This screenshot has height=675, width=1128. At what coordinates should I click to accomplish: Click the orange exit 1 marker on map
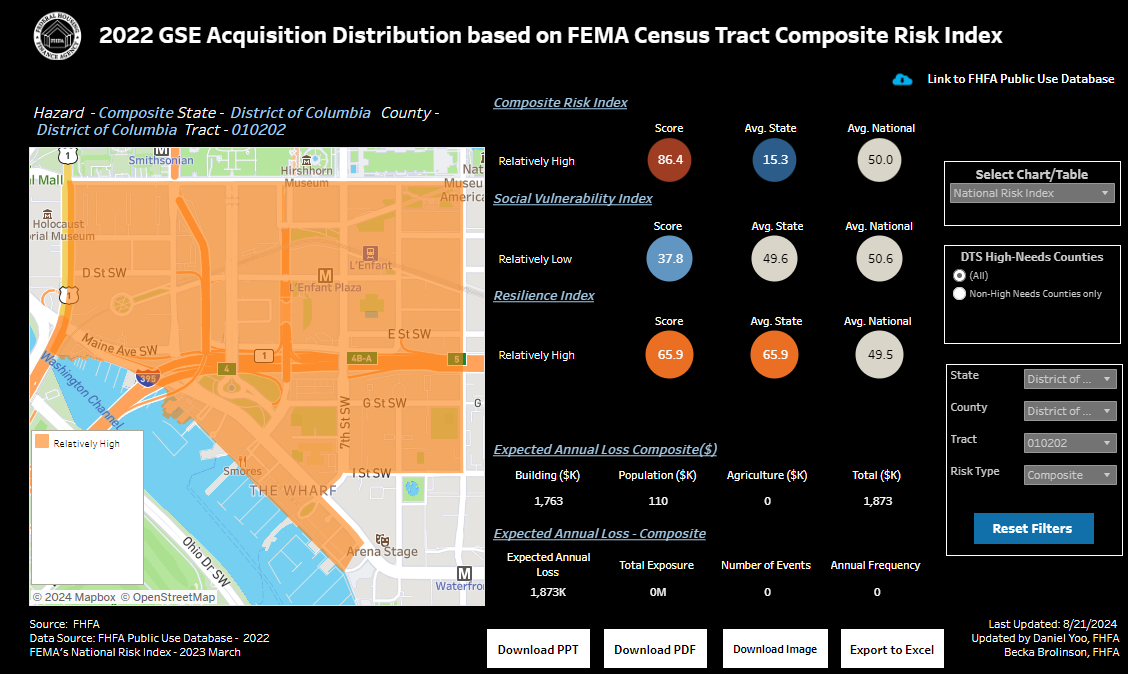pyautogui.click(x=264, y=355)
